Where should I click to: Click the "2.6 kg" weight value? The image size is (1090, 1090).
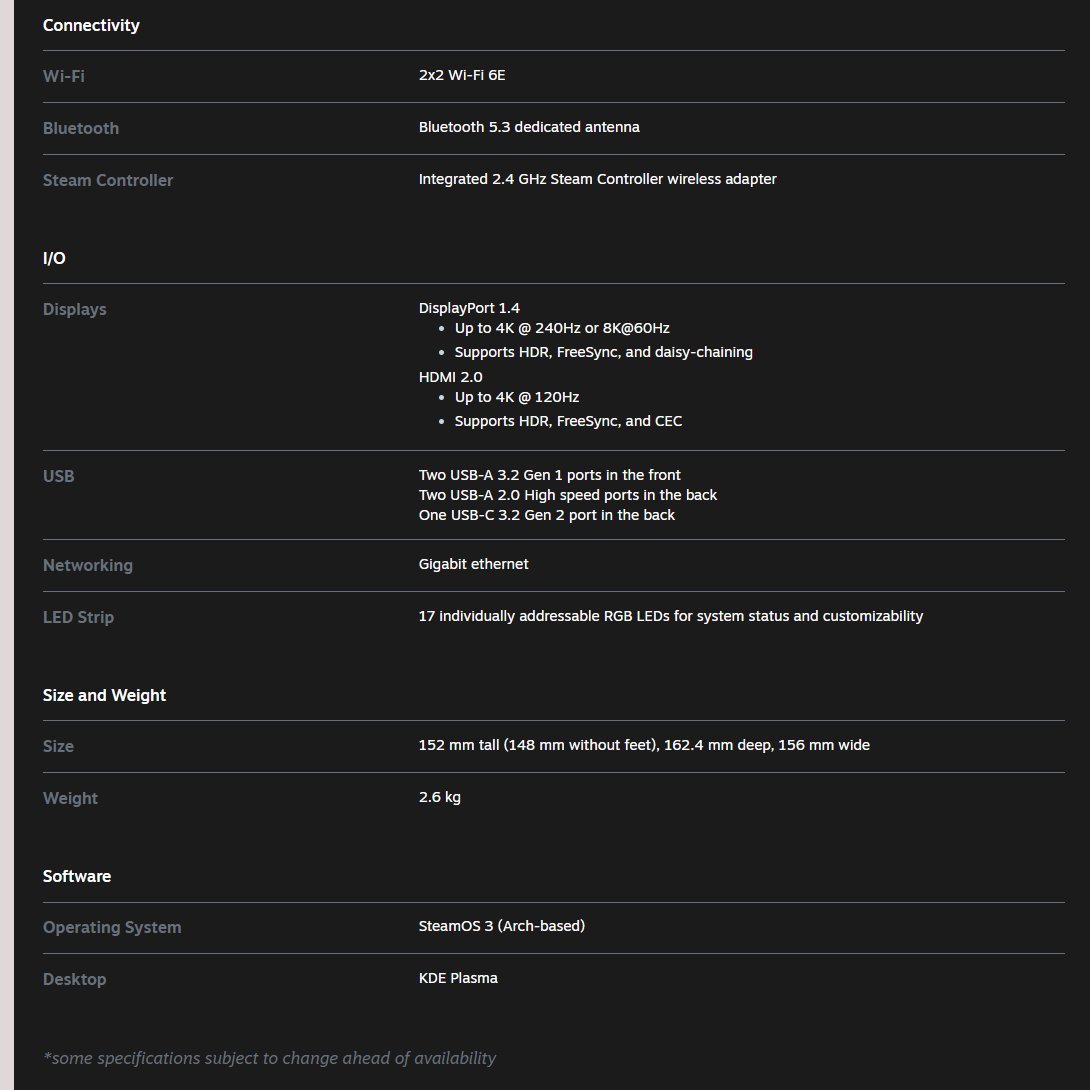click(x=439, y=797)
